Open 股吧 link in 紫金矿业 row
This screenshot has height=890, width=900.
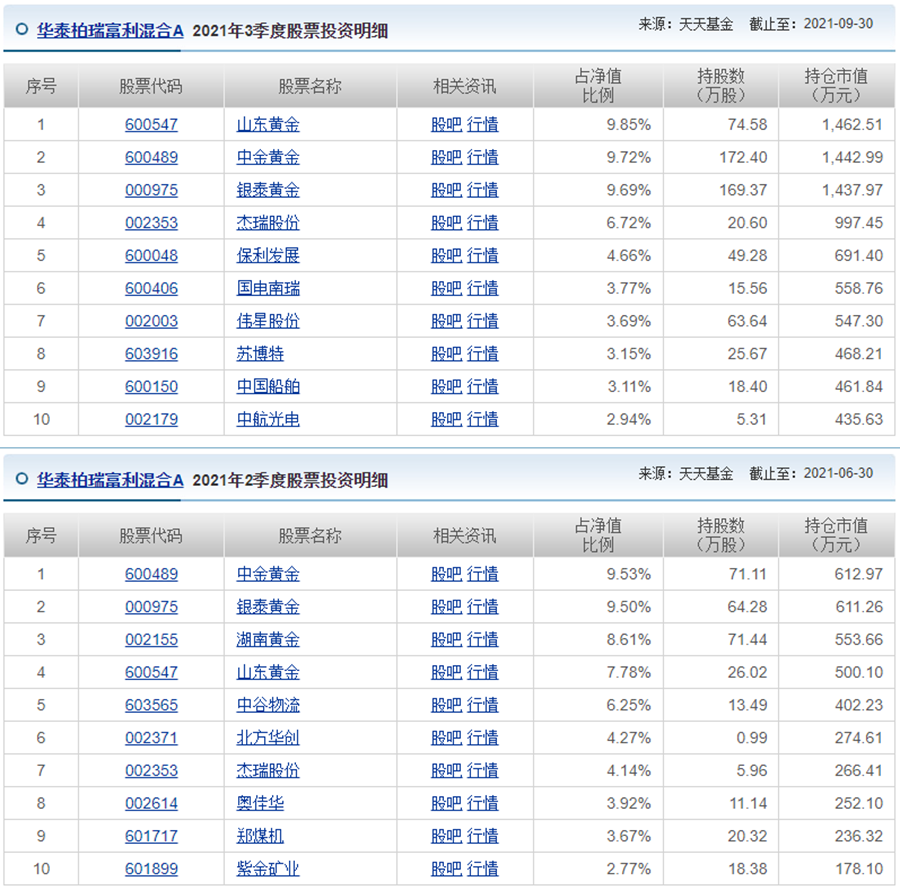[447, 868]
